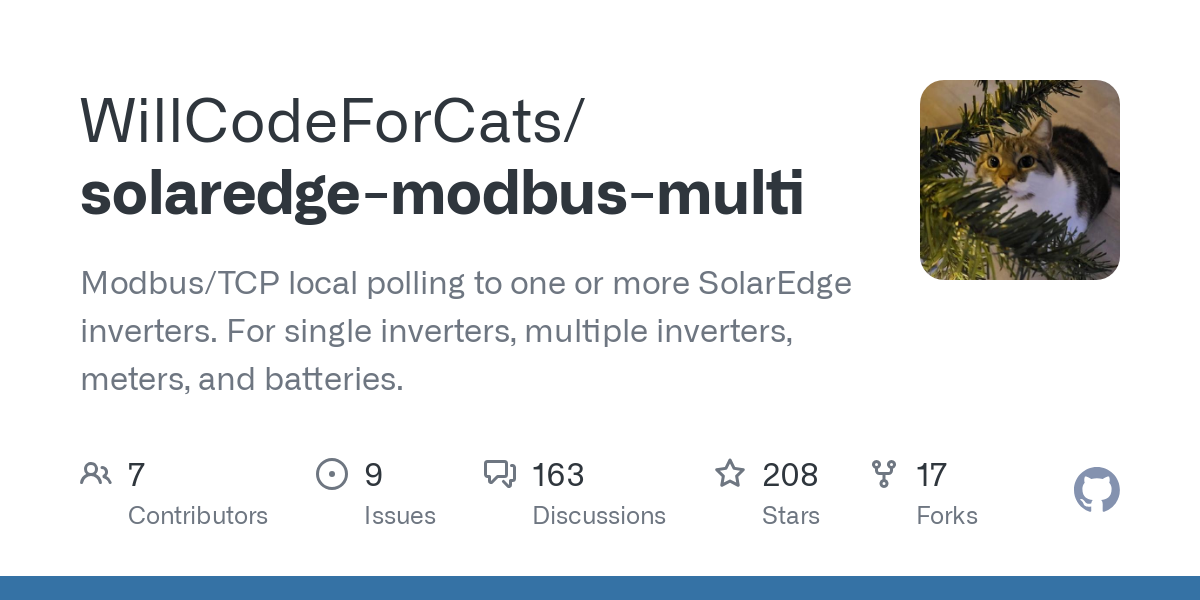Click the fork count 17

tap(931, 475)
